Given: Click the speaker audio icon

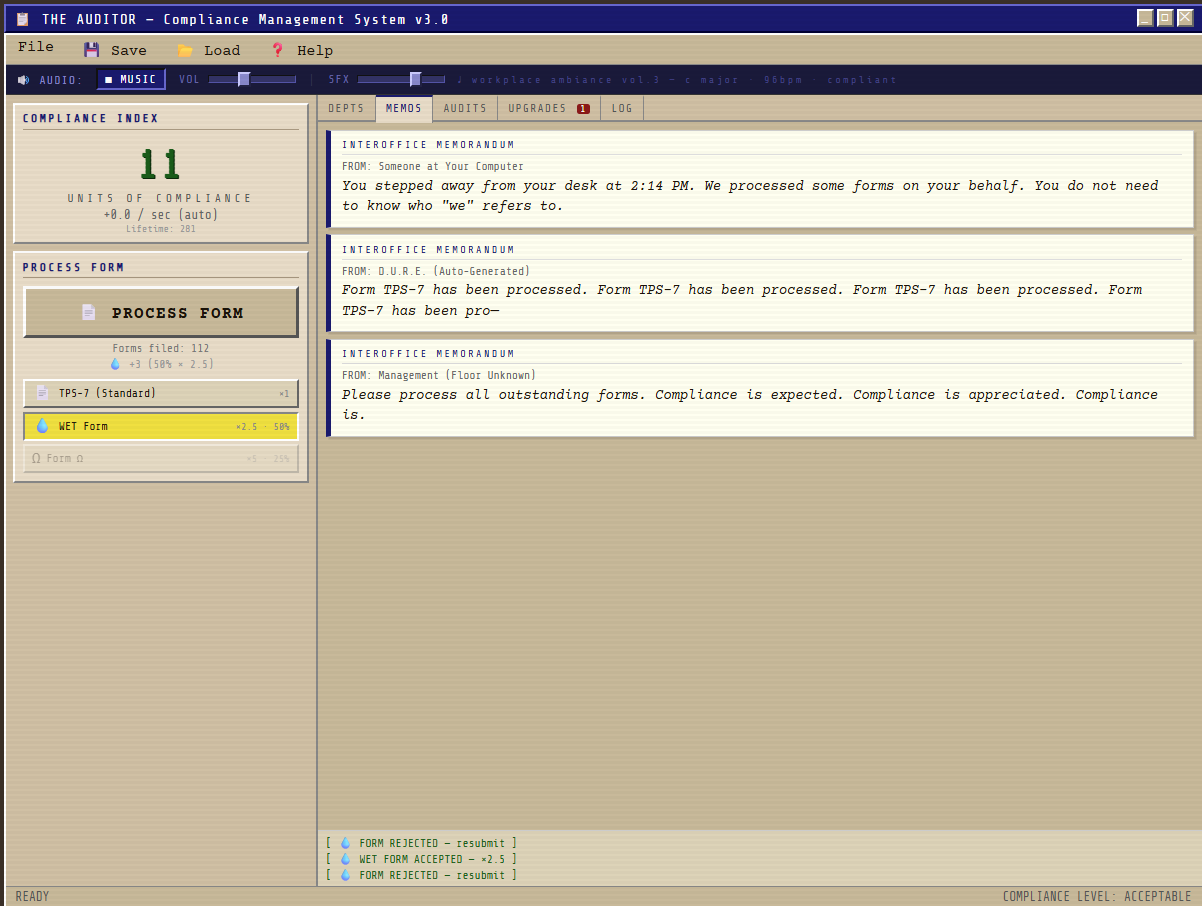Looking at the screenshot, I should point(24,80).
